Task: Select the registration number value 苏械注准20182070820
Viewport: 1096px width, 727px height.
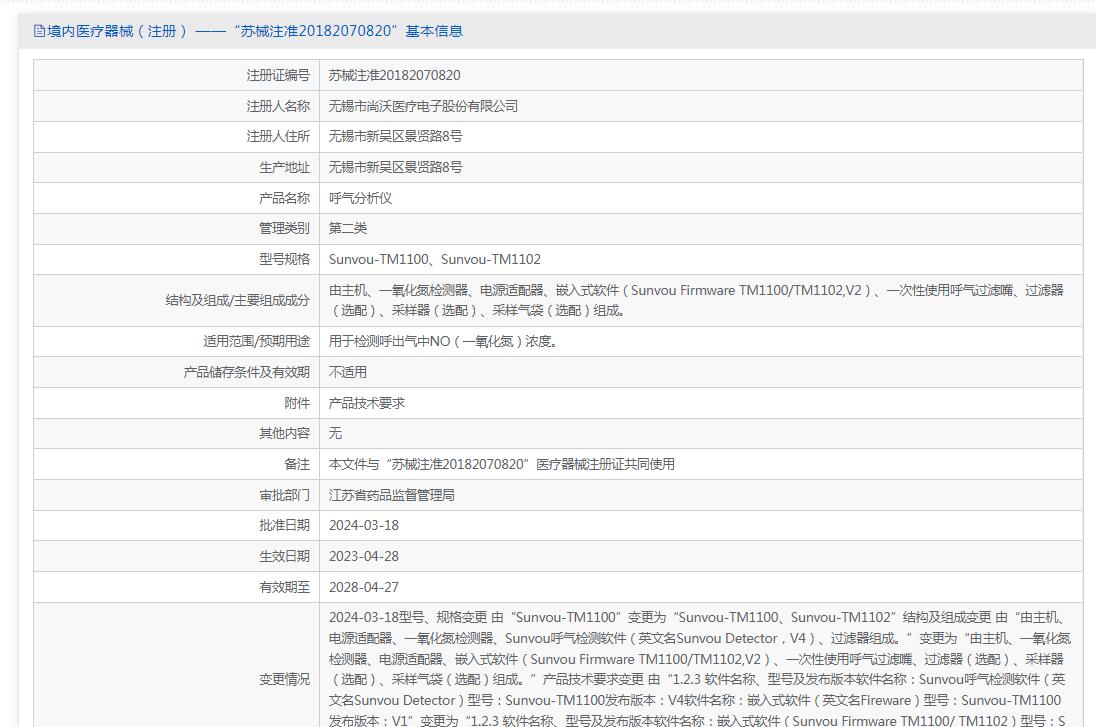Action: pyautogui.click(x=394, y=75)
